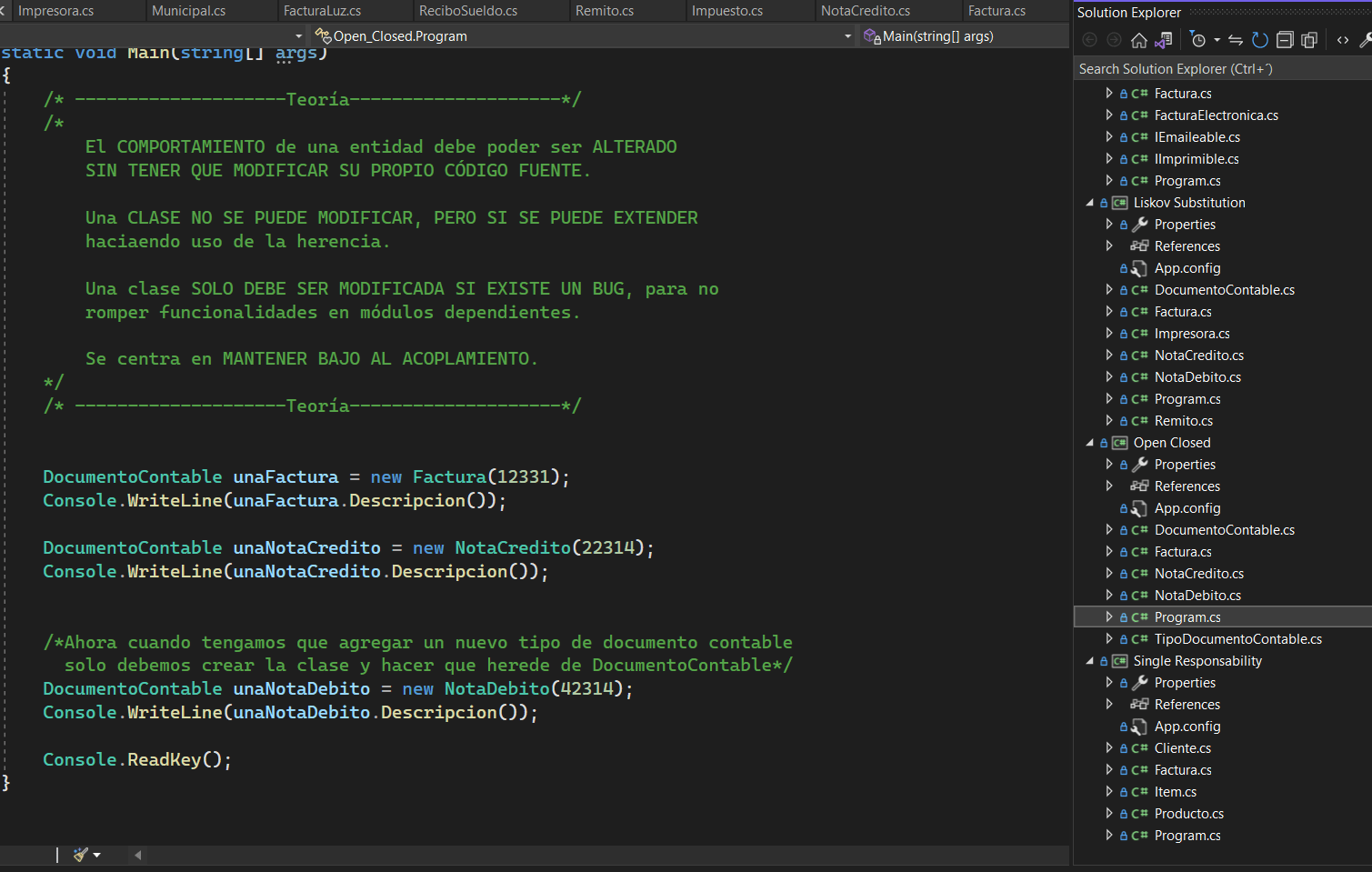Screen dimensions: 1372x872
Task: Open code cleanup profile dropdown arrow
Action: (97, 855)
